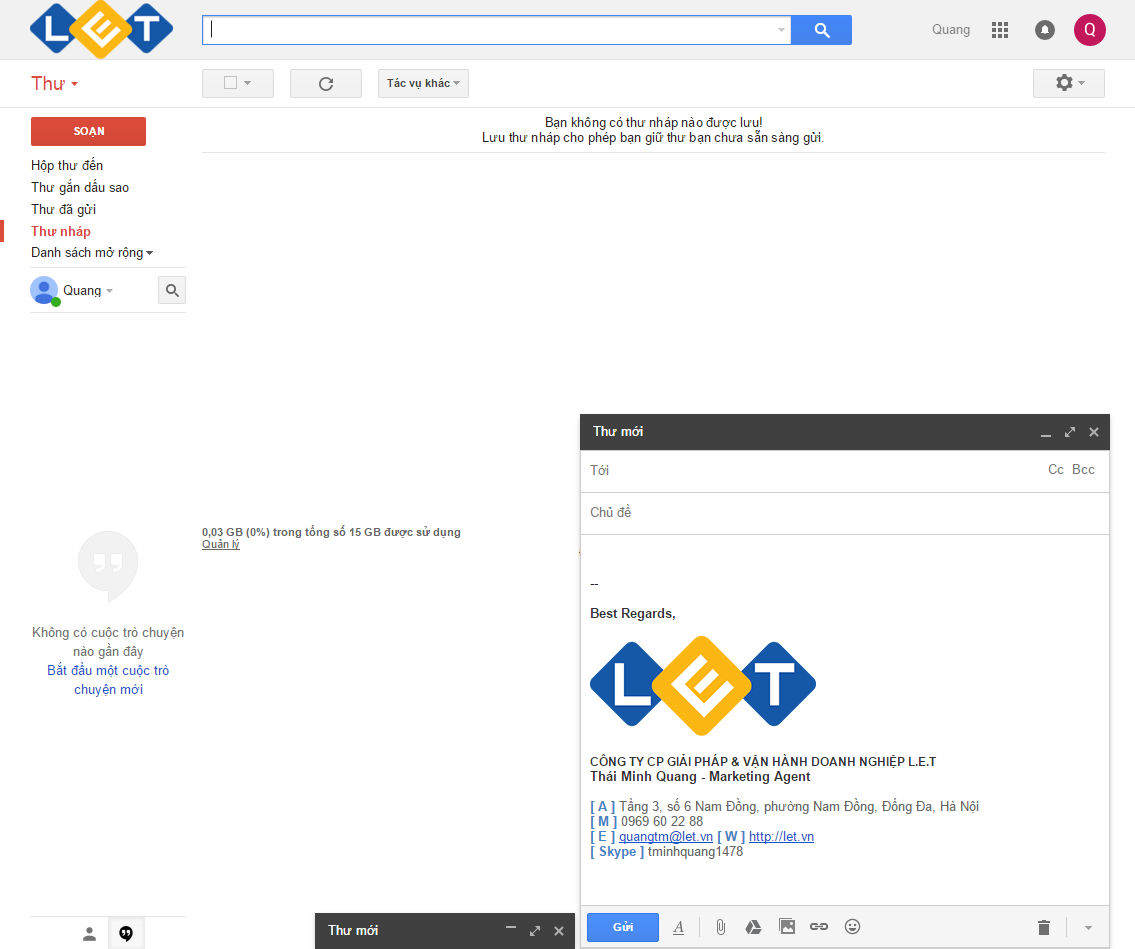Click the Tới recipient field

coord(700,470)
